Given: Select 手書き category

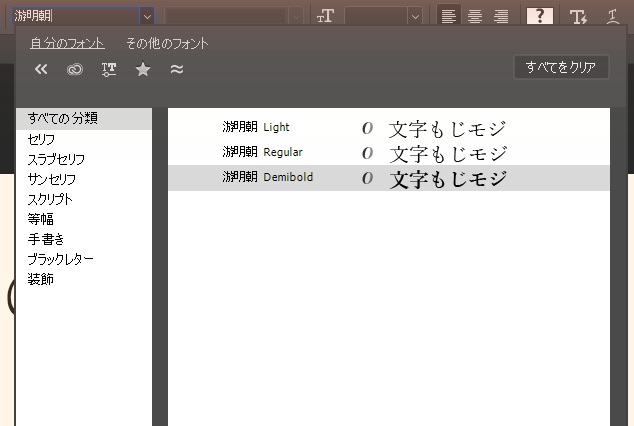Looking at the screenshot, I should [84, 239].
